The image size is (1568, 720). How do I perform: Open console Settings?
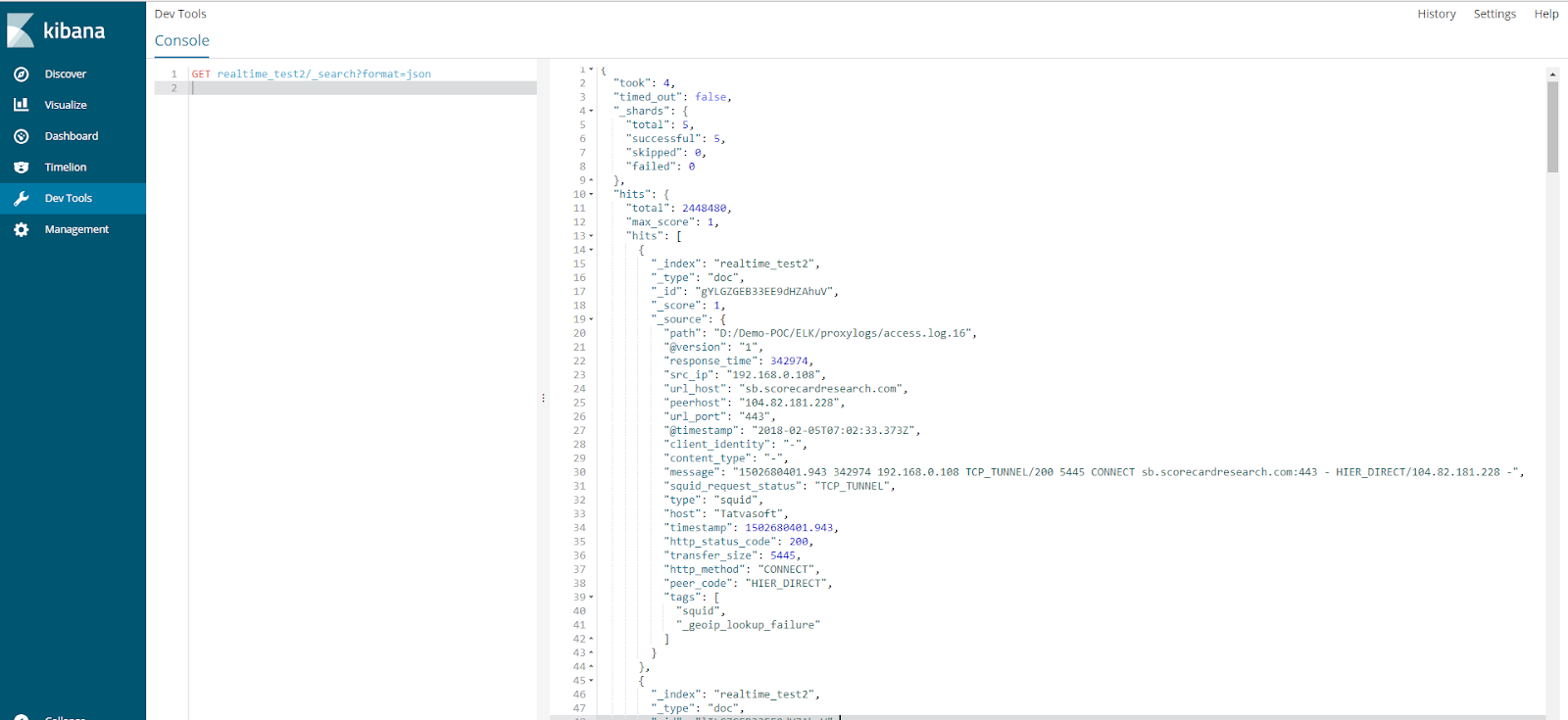point(1494,14)
